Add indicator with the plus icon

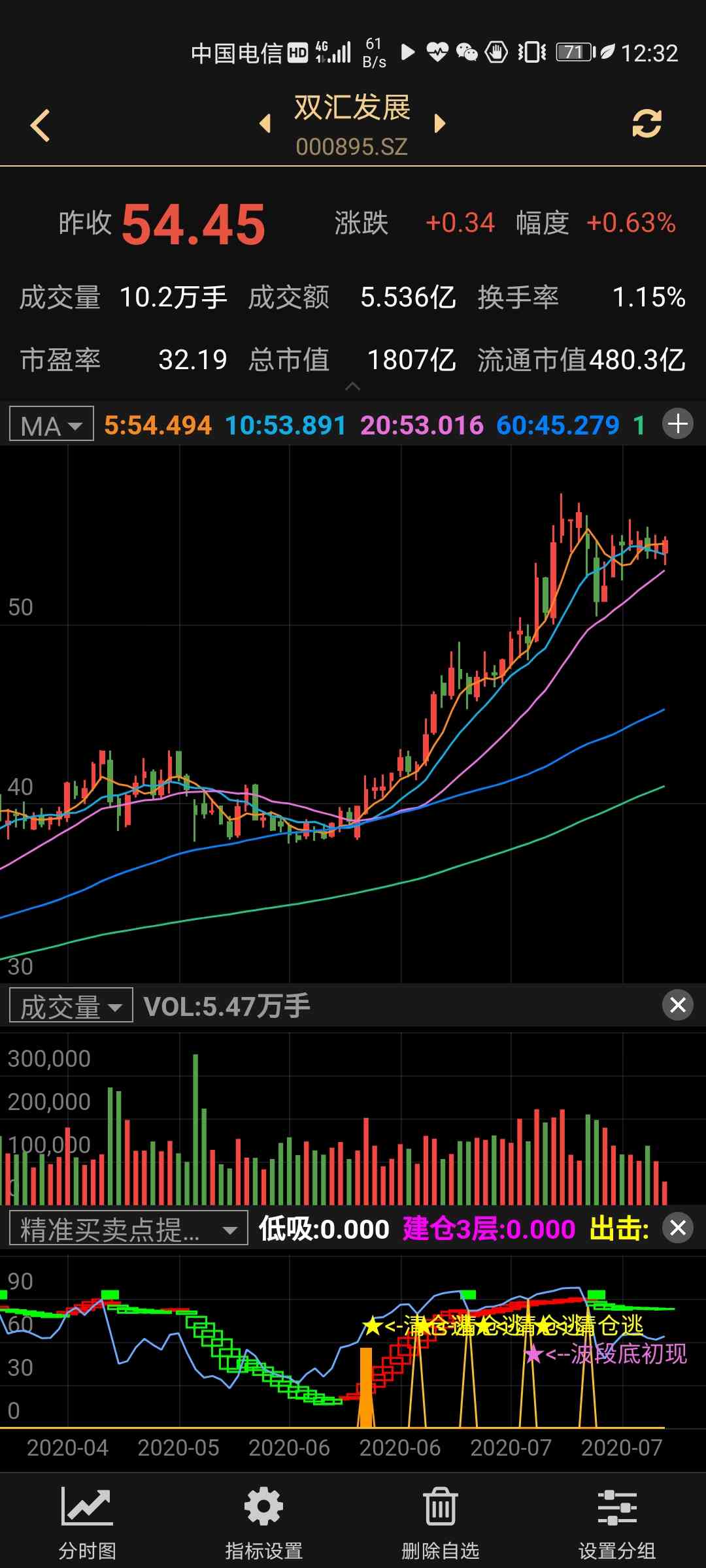tap(678, 424)
